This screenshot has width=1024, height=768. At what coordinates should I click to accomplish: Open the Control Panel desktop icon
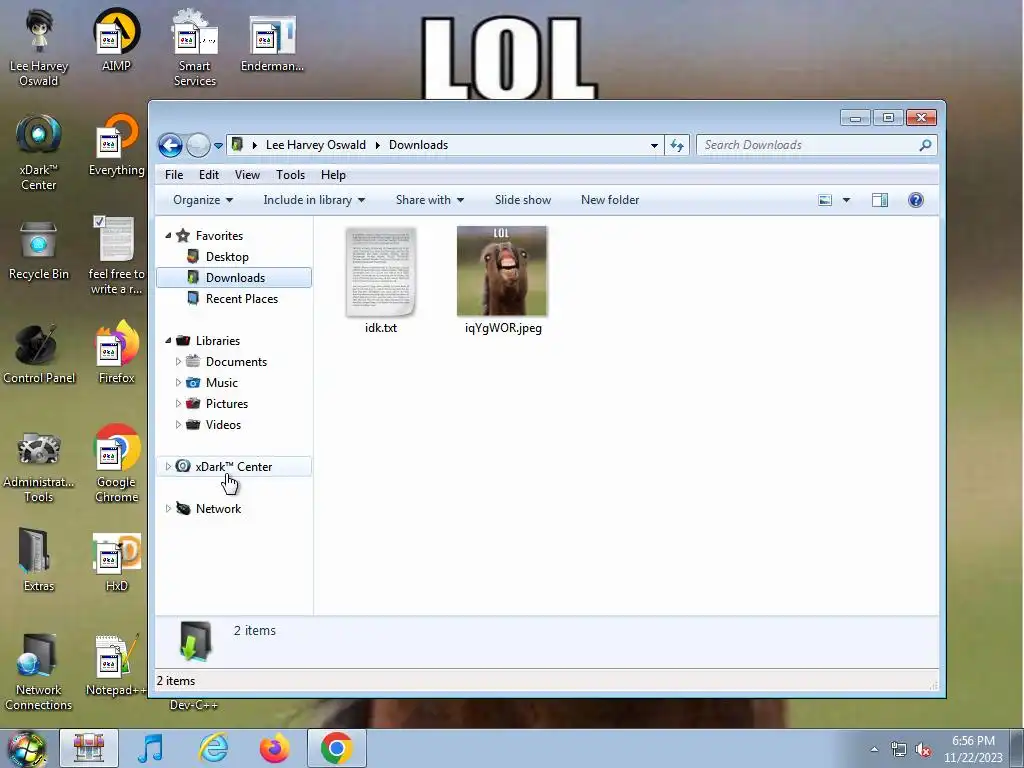click(x=39, y=353)
